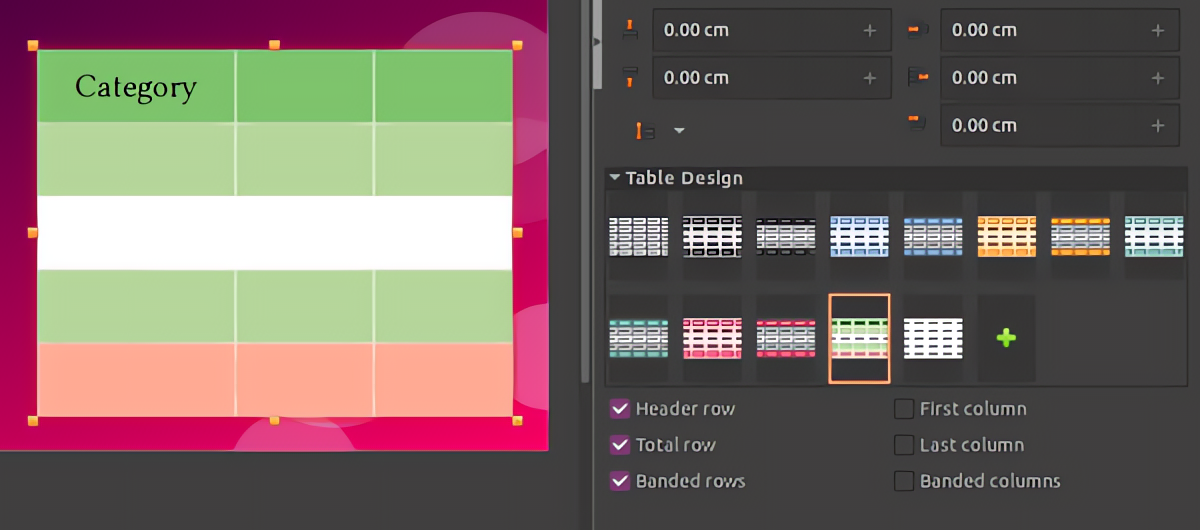The image size is (1200, 530).
Task: Select the blue header table design
Action: [859, 238]
